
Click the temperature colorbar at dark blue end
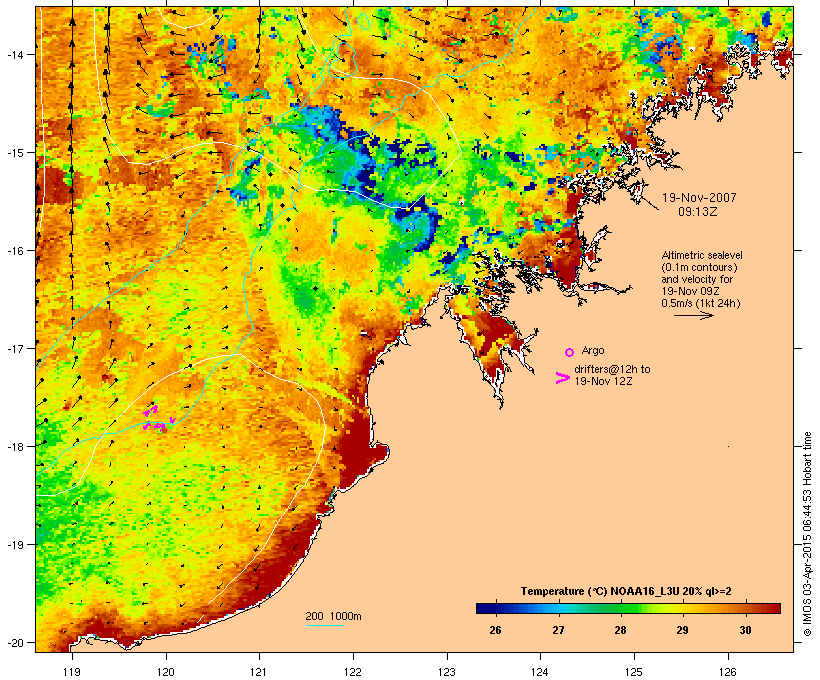click(x=486, y=608)
